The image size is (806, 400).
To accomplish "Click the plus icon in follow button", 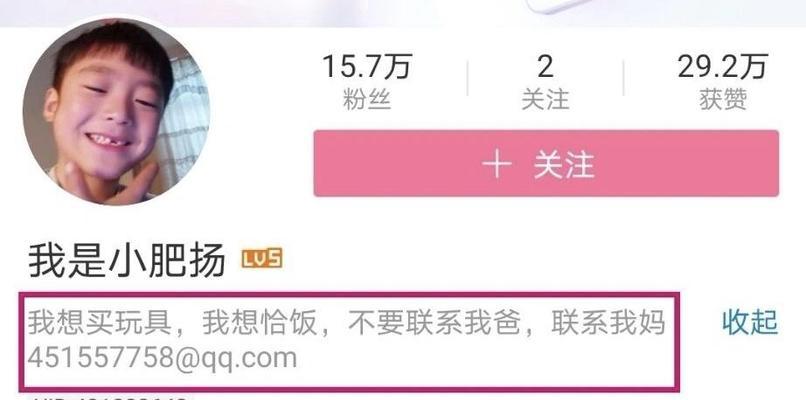I will 497,165.
